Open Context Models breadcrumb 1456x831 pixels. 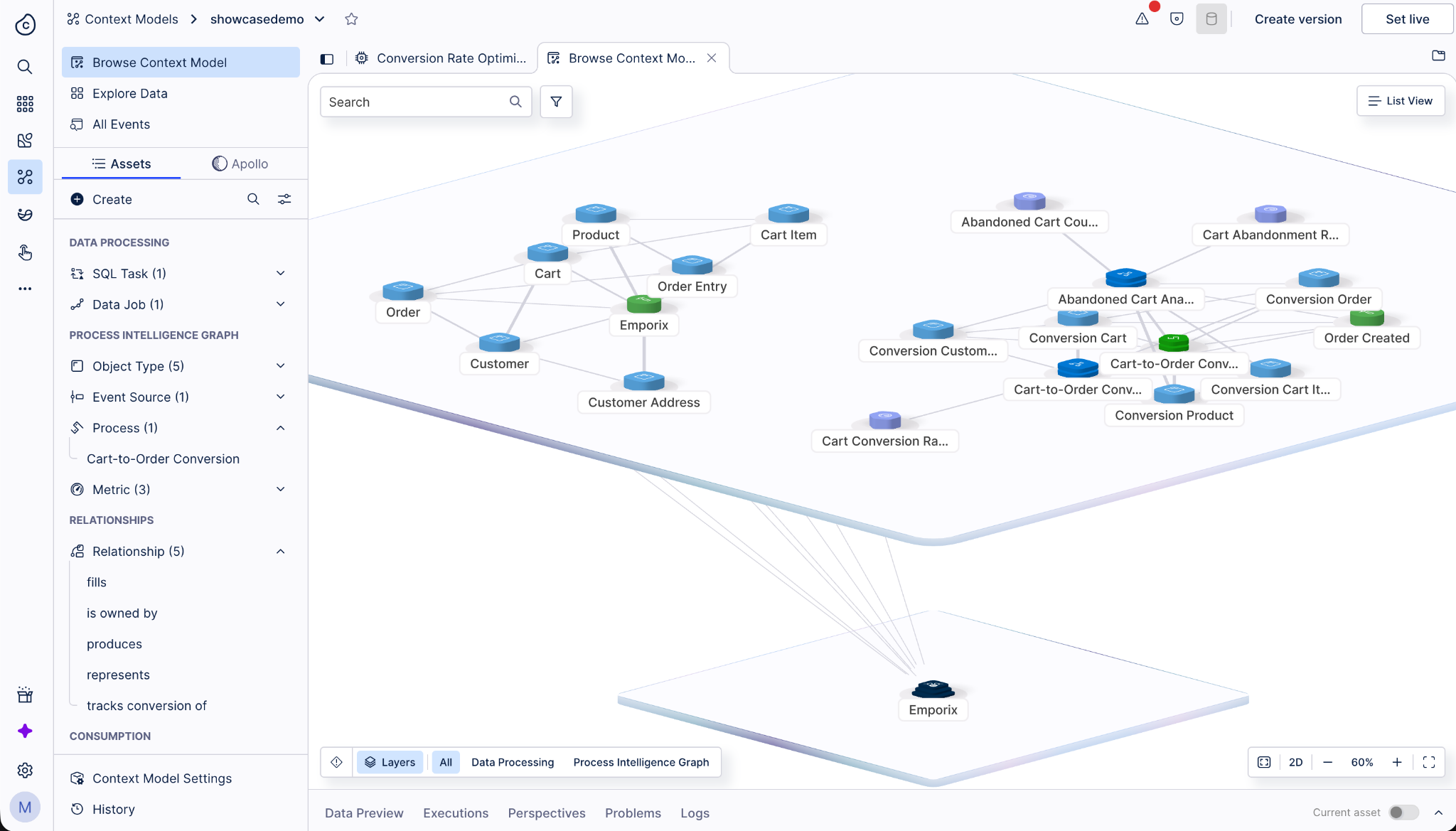tap(123, 19)
